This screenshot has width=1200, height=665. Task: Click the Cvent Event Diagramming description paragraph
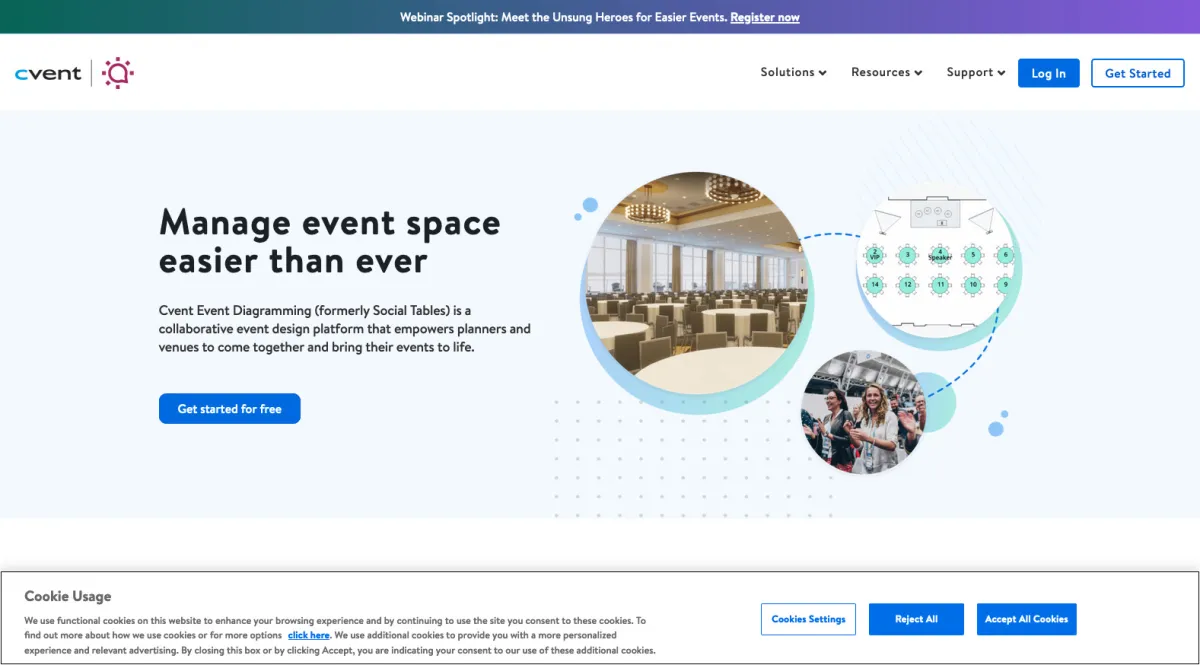tap(345, 329)
